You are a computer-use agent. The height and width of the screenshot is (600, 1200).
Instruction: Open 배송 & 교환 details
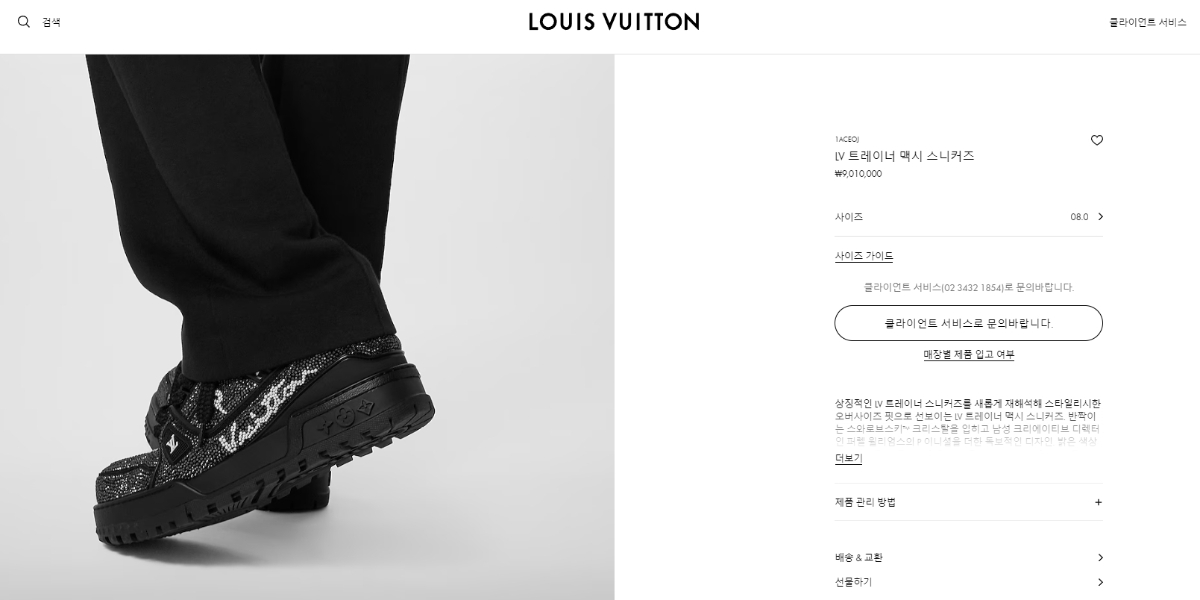point(969,558)
